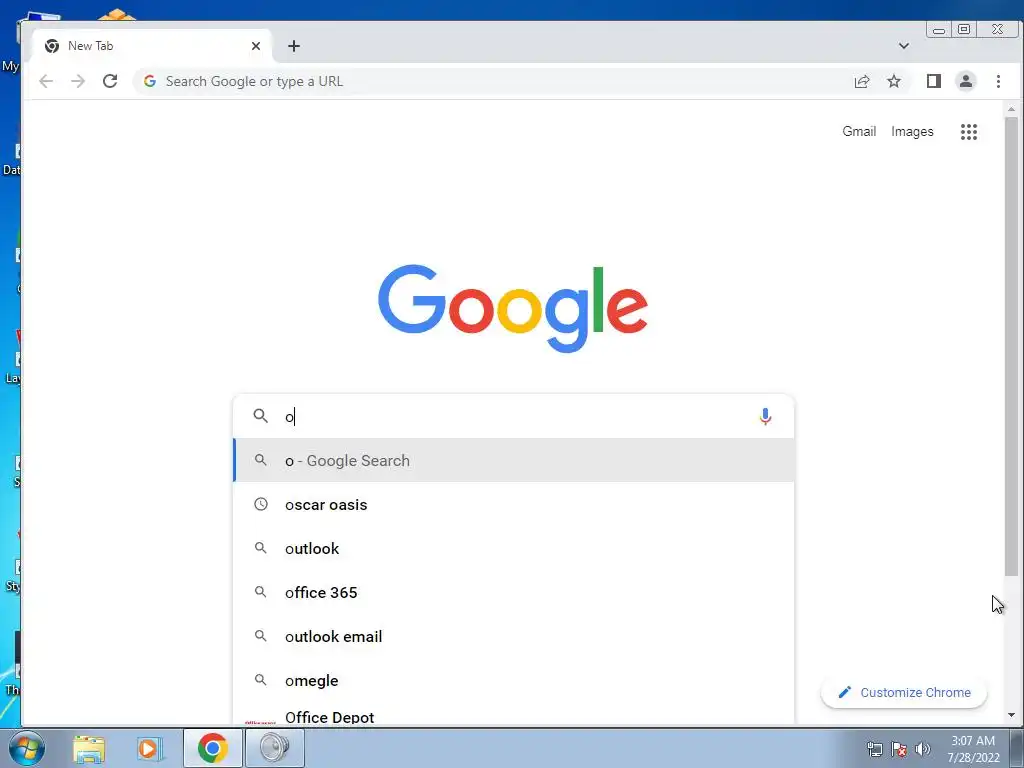Click the scrollbar up arrow
This screenshot has width=1024, height=768.
click(x=1011, y=108)
